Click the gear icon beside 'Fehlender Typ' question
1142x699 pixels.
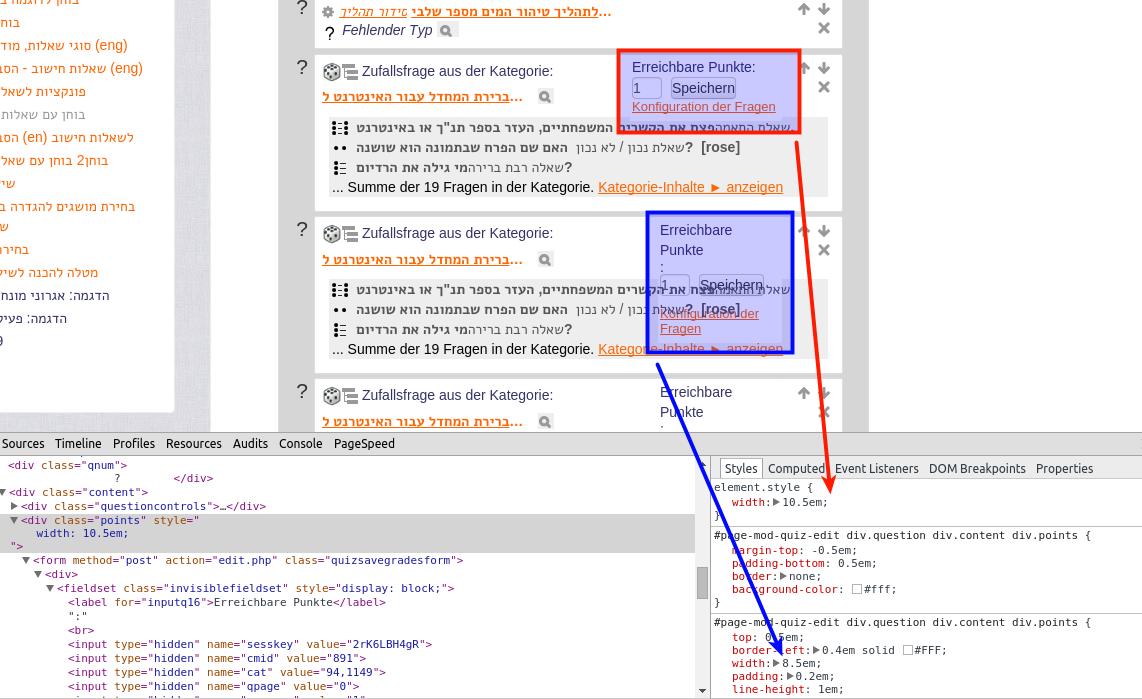328,12
